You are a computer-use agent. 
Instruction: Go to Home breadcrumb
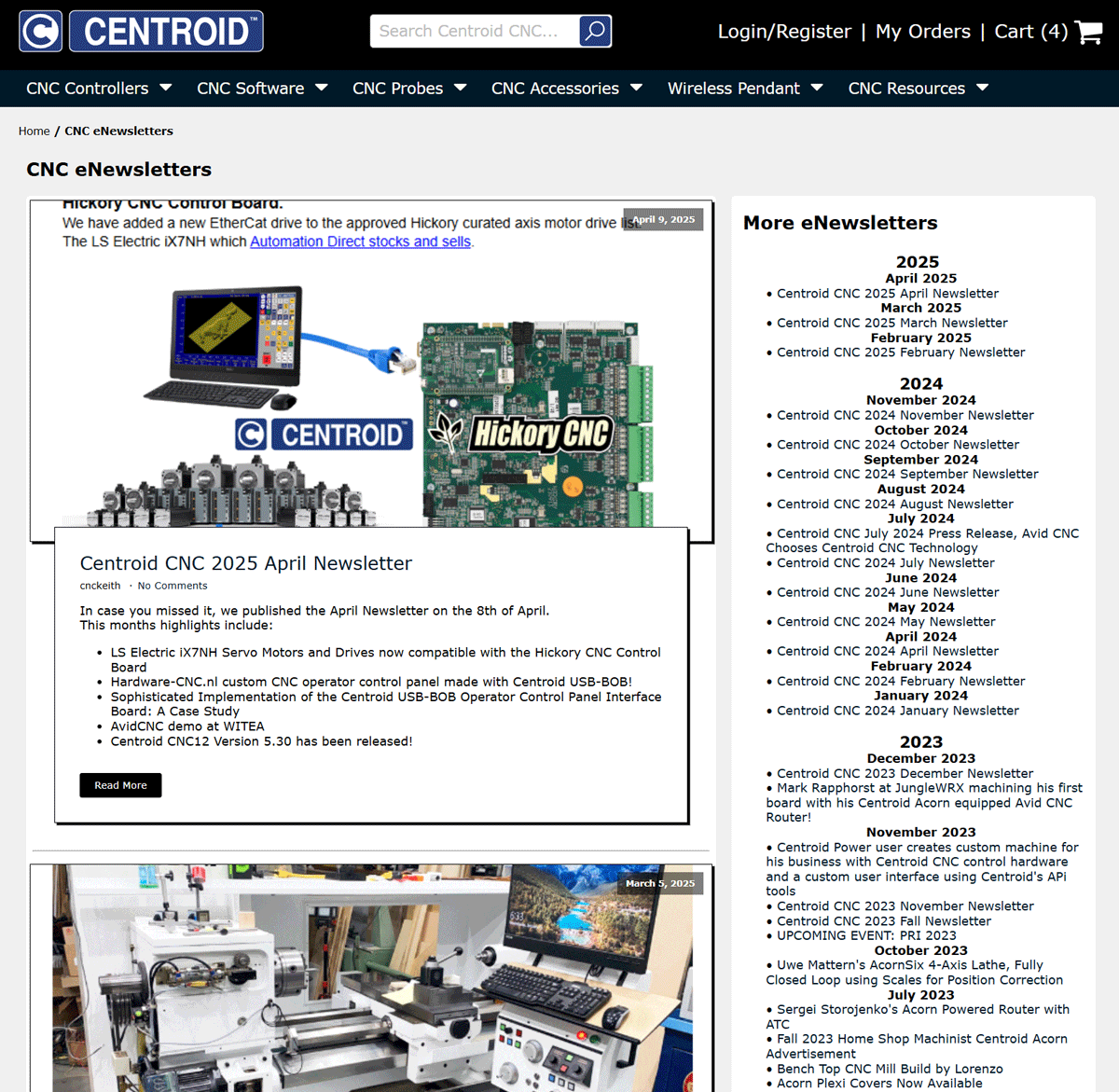point(35,131)
